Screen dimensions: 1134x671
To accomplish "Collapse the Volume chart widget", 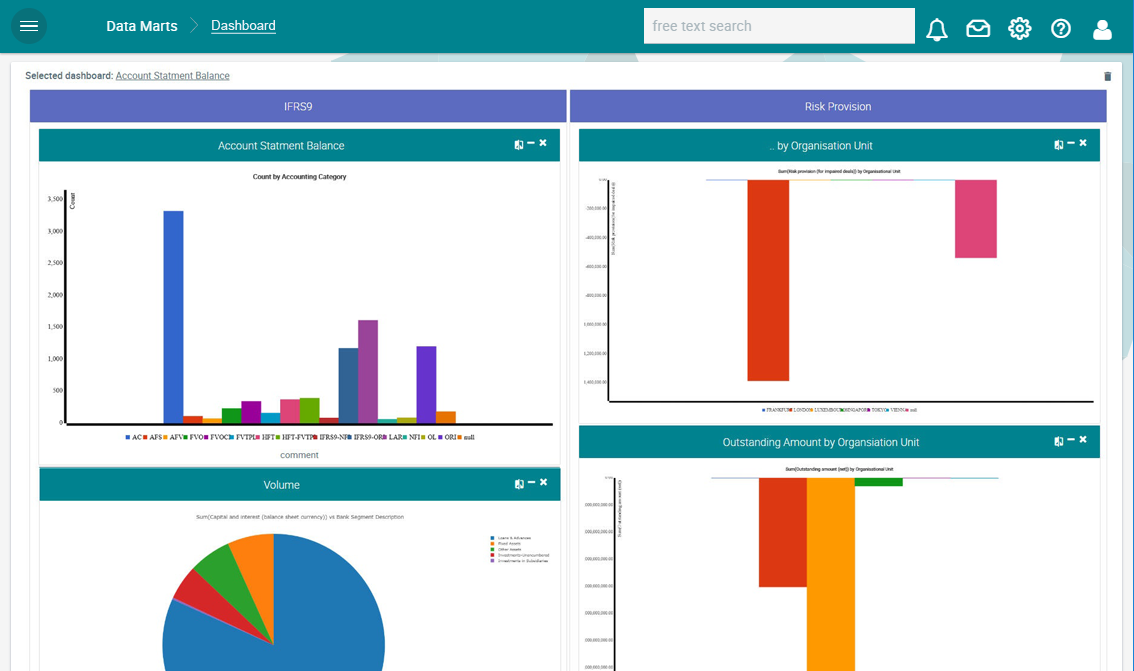I will pyautogui.click(x=531, y=483).
